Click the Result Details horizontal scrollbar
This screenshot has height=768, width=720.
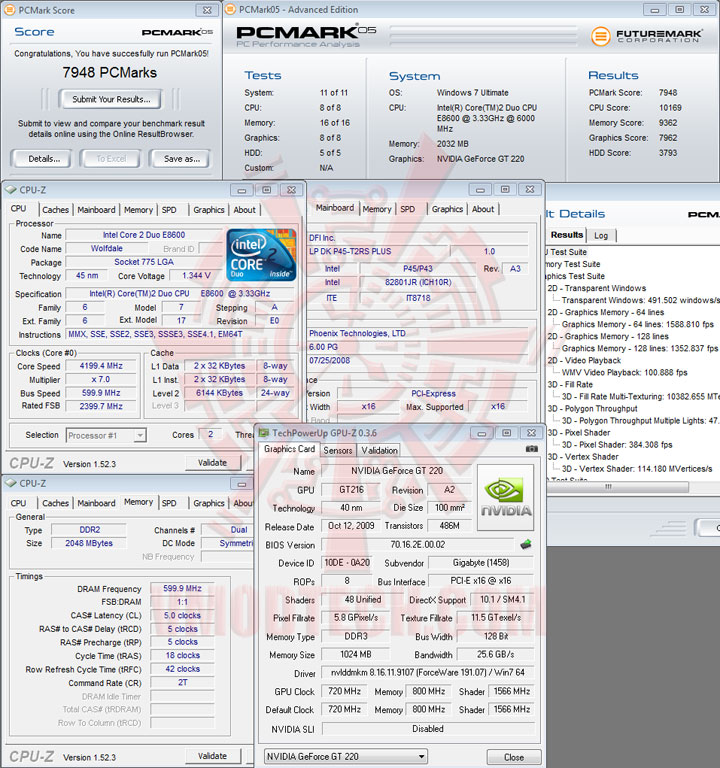click(x=617, y=487)
